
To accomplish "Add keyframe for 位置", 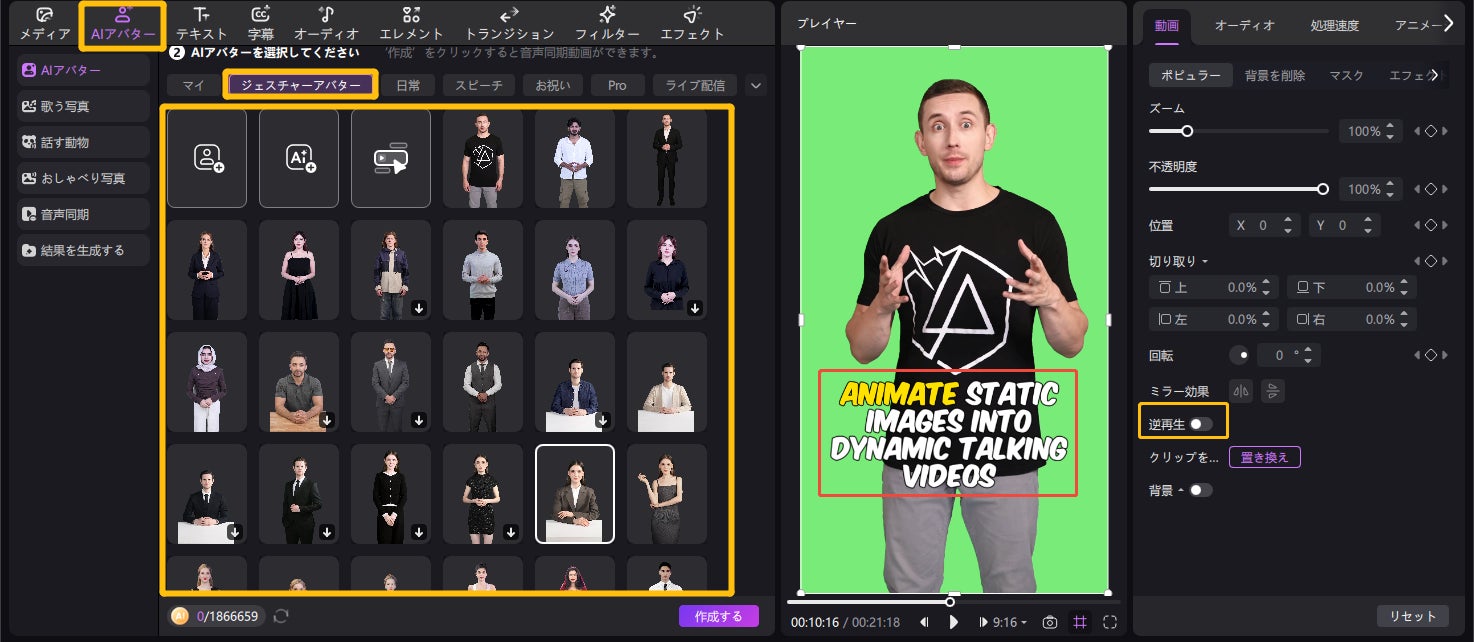I will click(x=1430, y=225).
